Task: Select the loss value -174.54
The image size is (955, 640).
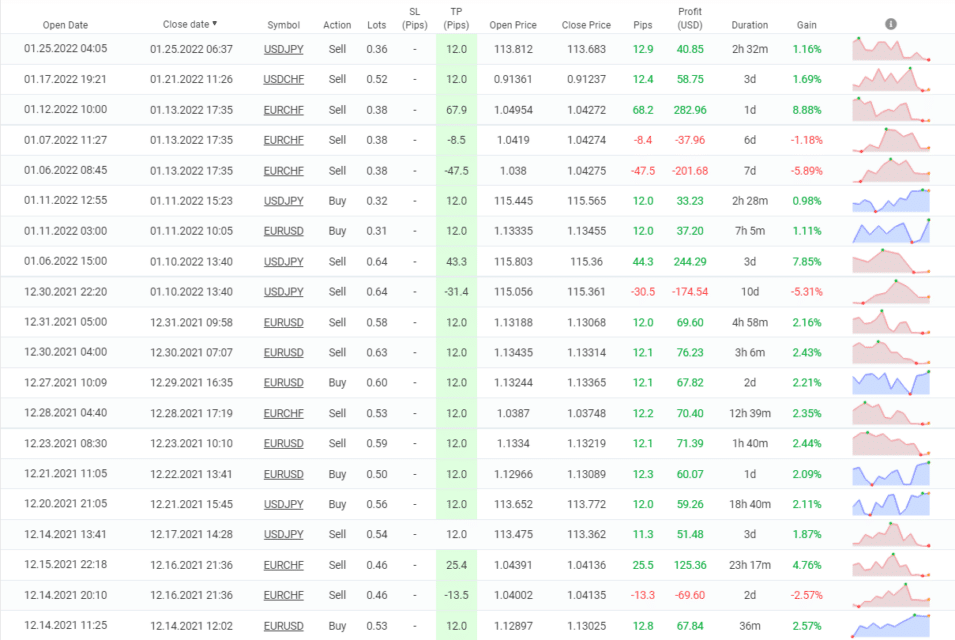Action: (689, 292)
